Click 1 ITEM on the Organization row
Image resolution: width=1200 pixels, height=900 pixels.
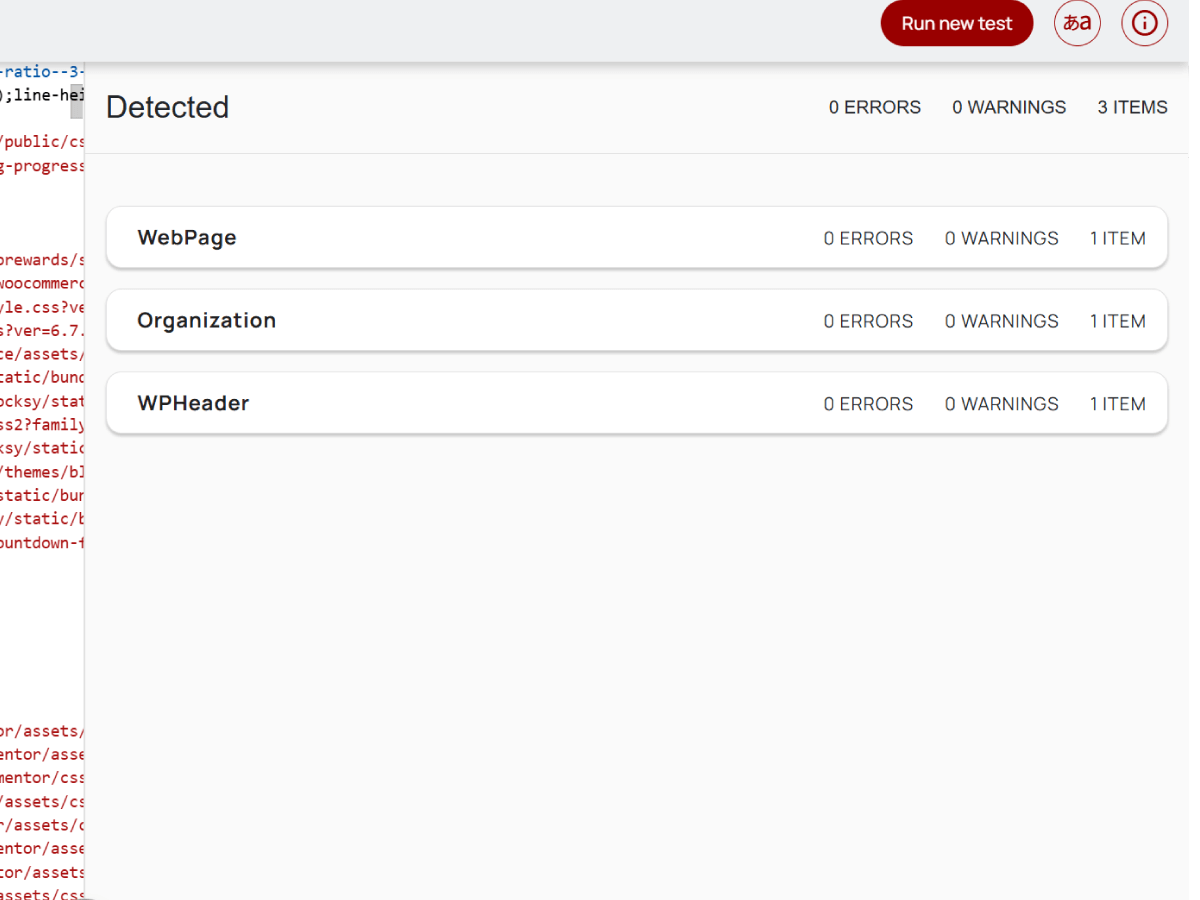1117,320
